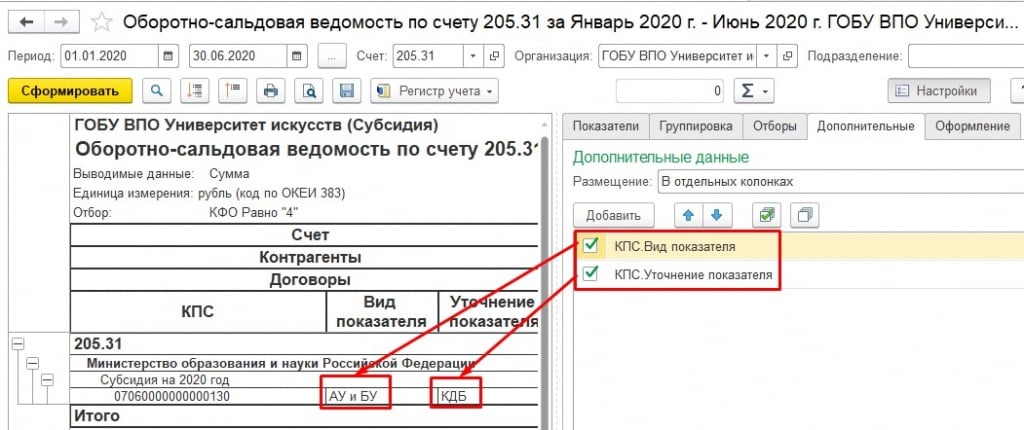The image size is (1024, 430).
Task: Open the magnifier search icon in toolbar
Action: (156, 90)
